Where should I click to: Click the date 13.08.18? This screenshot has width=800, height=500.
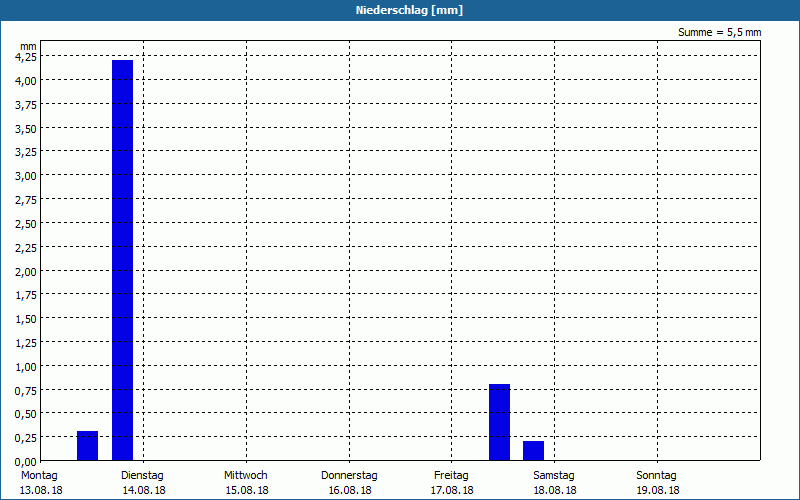[41, 490]
